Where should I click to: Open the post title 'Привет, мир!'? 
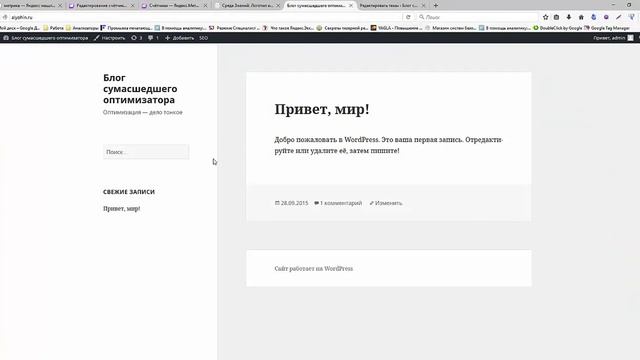[322, 109]
